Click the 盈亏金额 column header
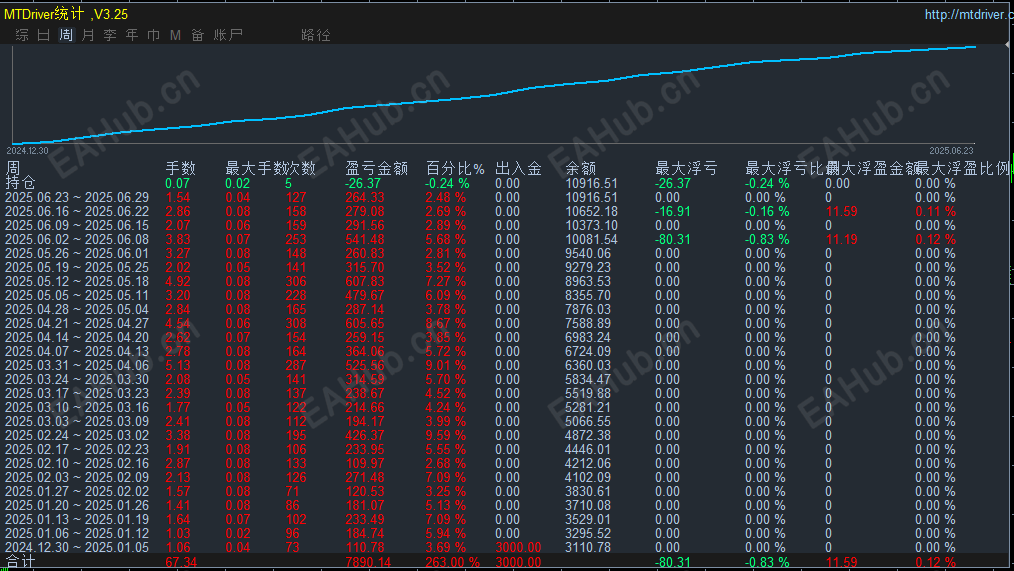 [x=376, y=169]
